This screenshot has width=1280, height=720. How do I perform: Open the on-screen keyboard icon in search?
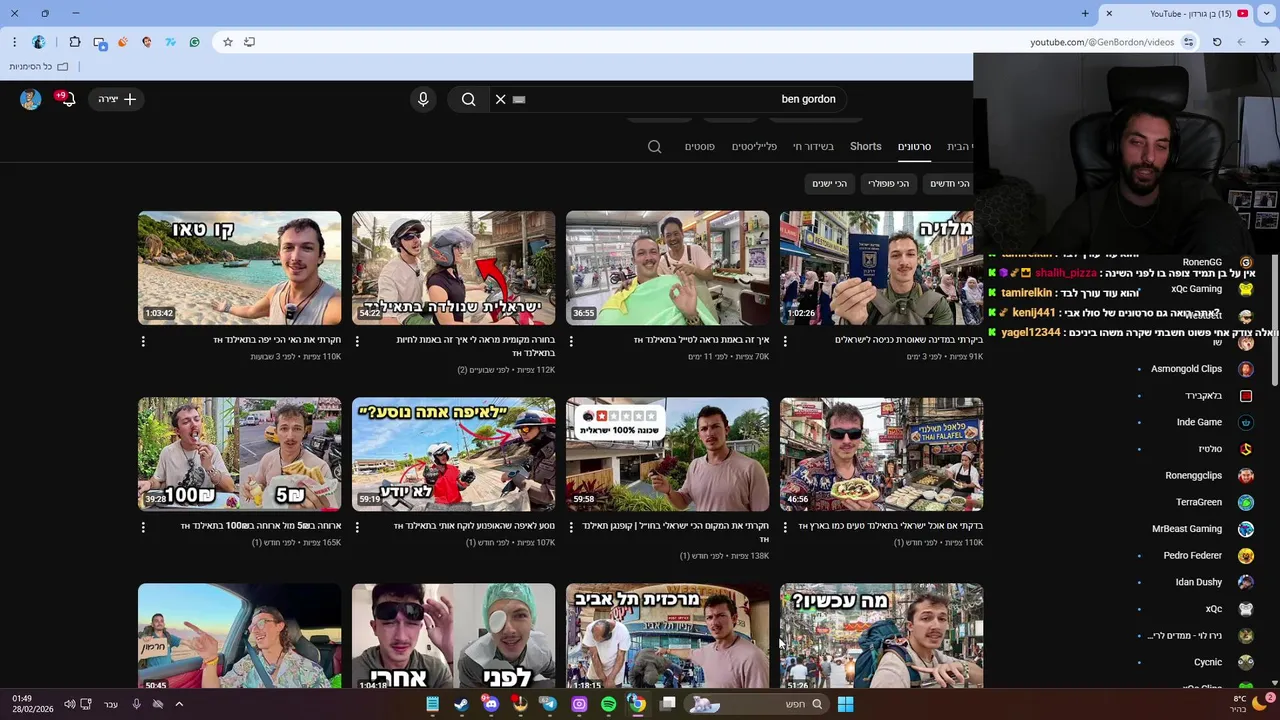(519, 99)
